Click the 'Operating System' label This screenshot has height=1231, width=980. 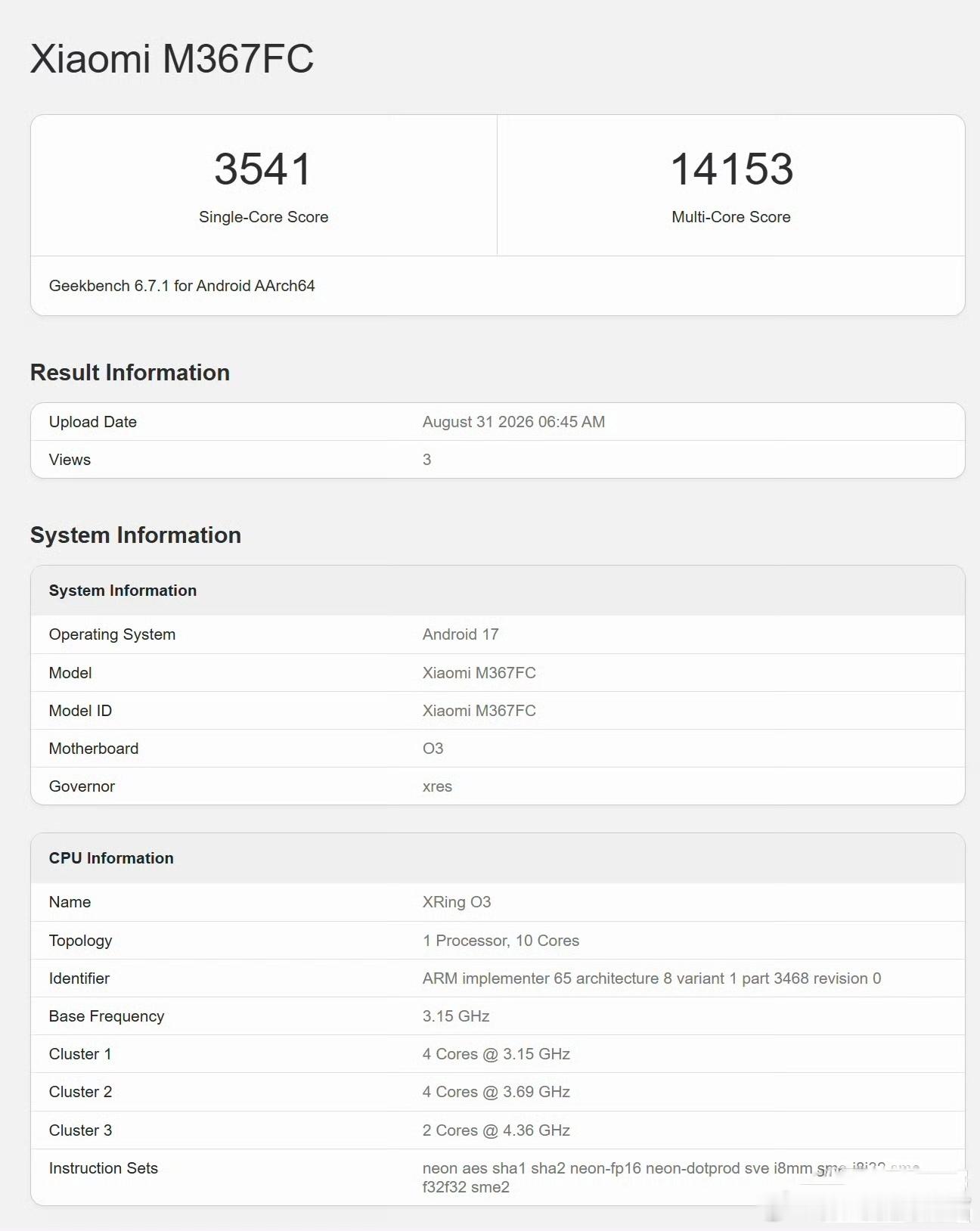(x=112, y=634)
